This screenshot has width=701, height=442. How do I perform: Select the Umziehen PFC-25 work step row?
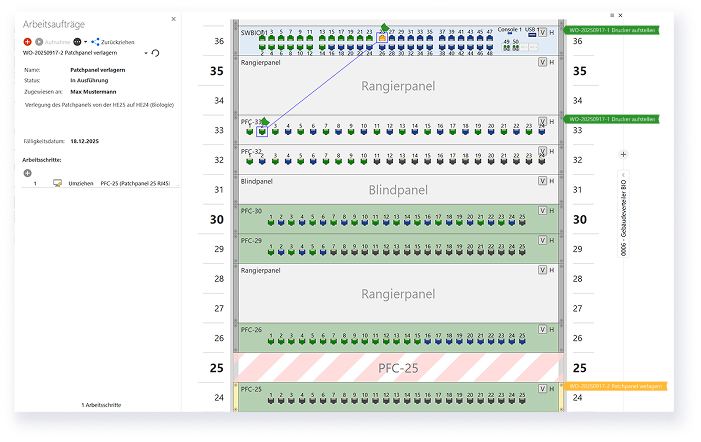(x=100, y=184)
